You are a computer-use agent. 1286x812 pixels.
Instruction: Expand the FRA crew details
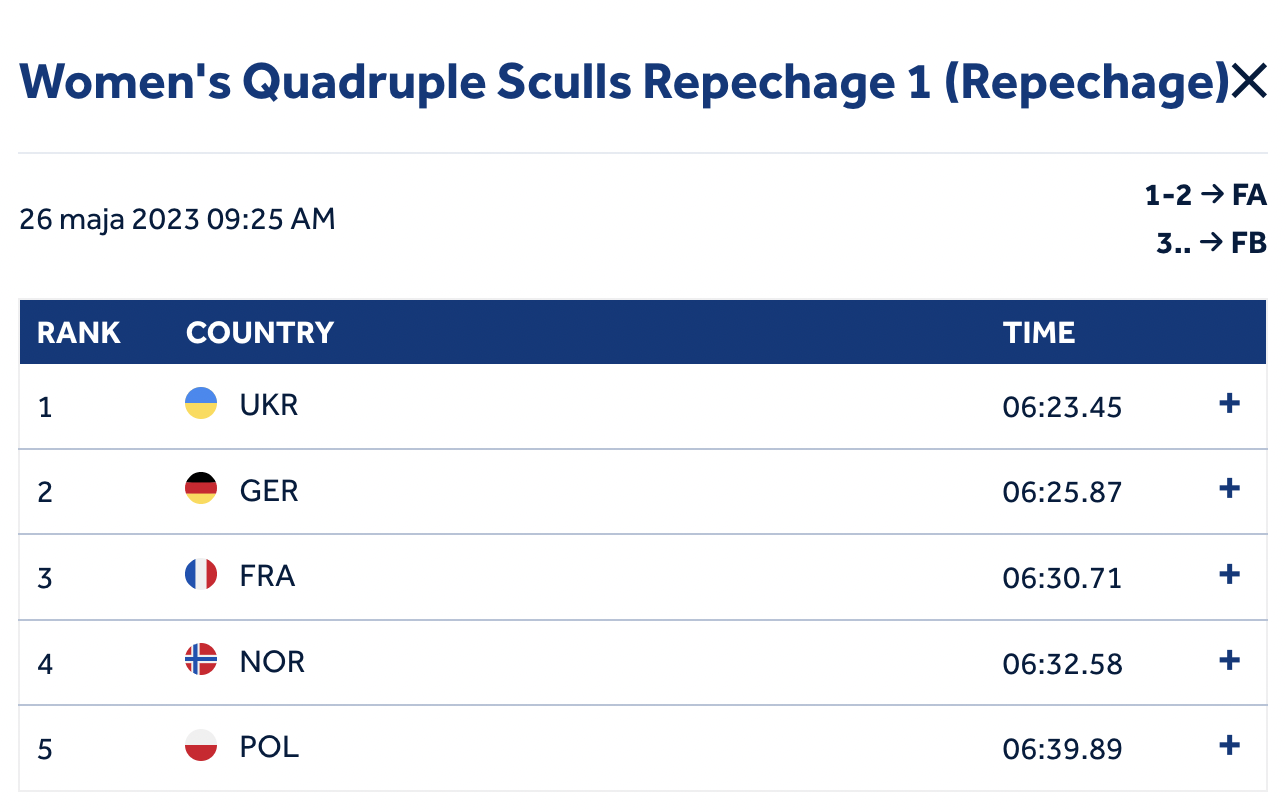[1230, 574]
